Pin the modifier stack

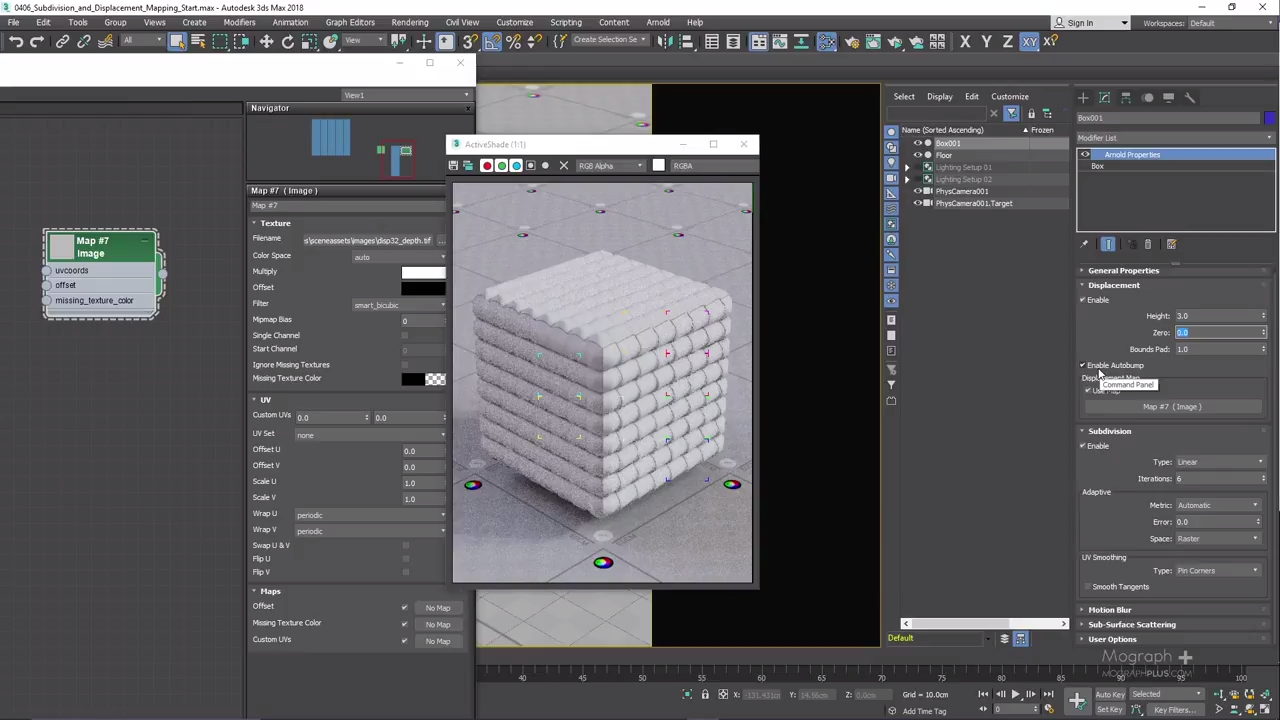[x=1084, y=244]
